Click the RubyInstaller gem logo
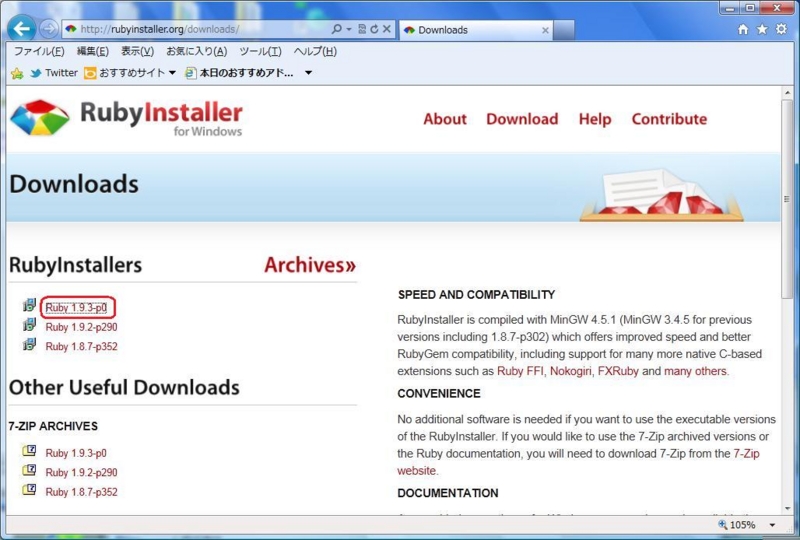Screen dimensions: 800x540 click(x=40, y=117)
